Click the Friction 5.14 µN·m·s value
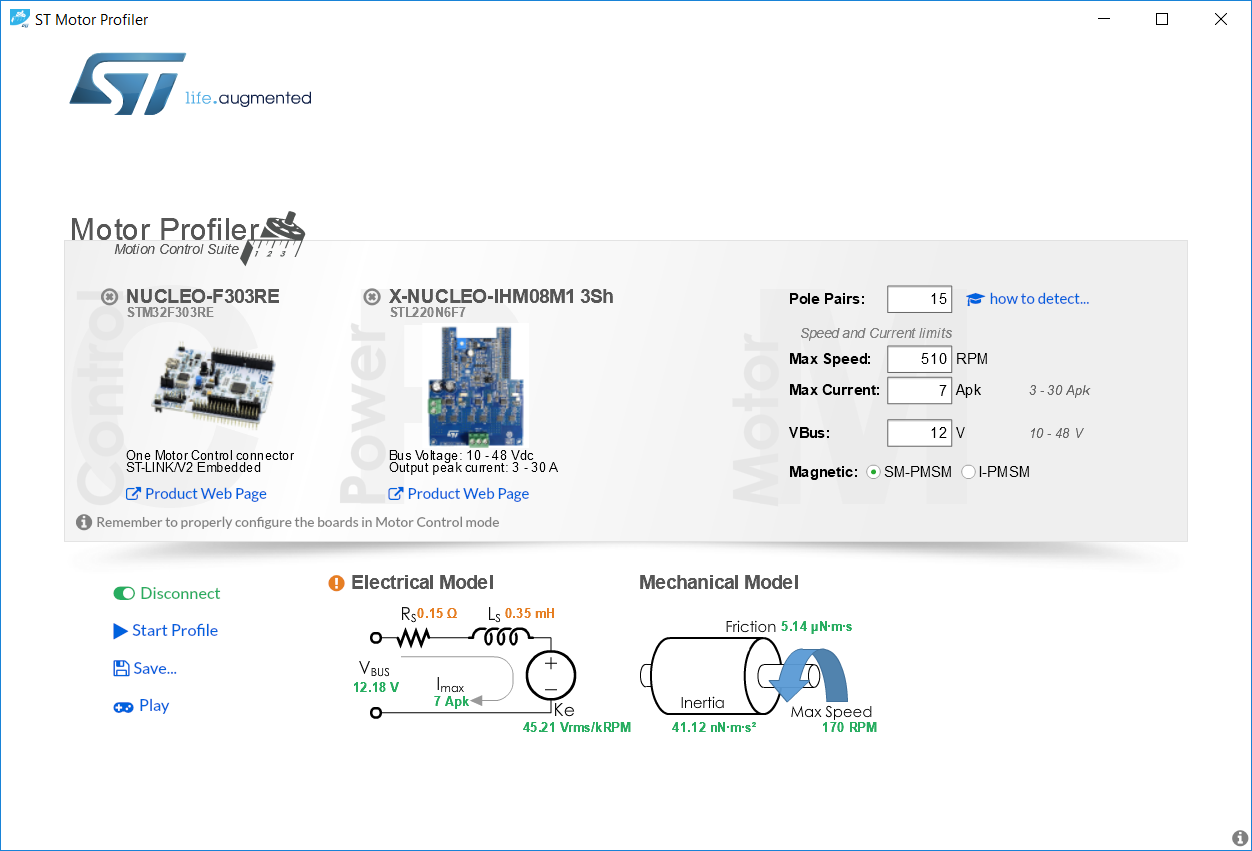The image size is (1252, 851). [x=816, y=627]
